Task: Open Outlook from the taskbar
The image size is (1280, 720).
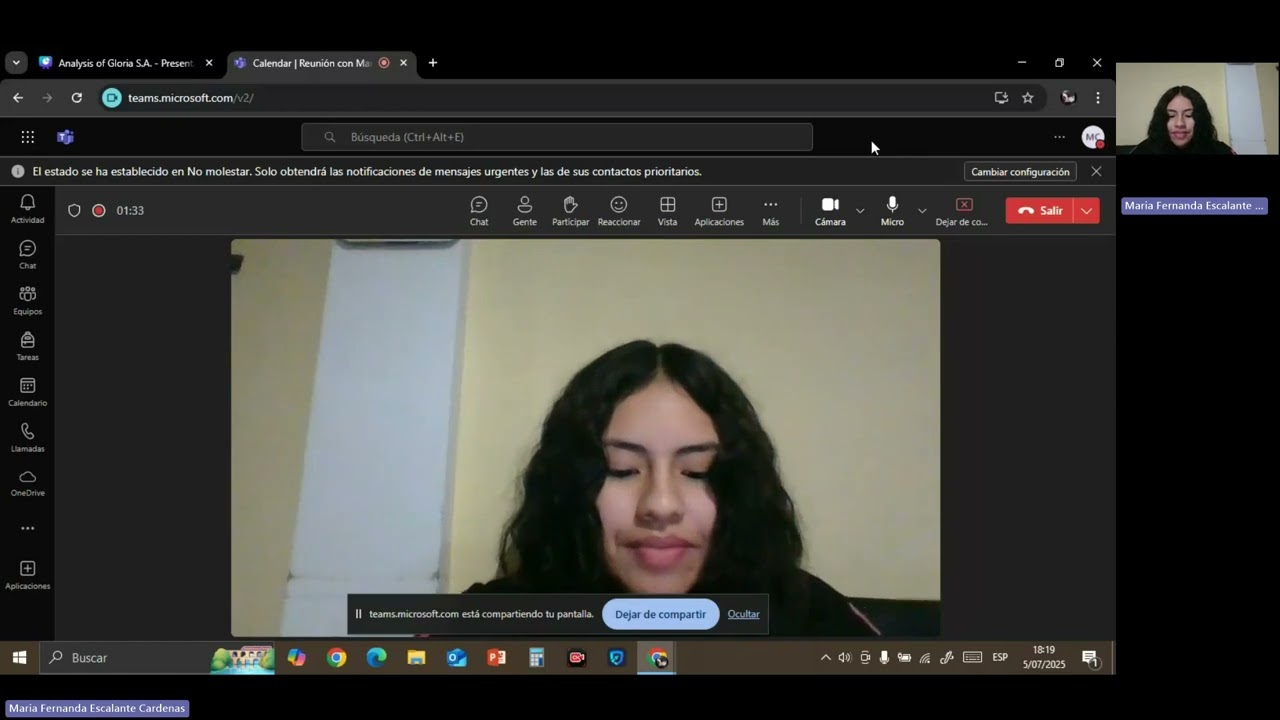Action: coord(456,657)
